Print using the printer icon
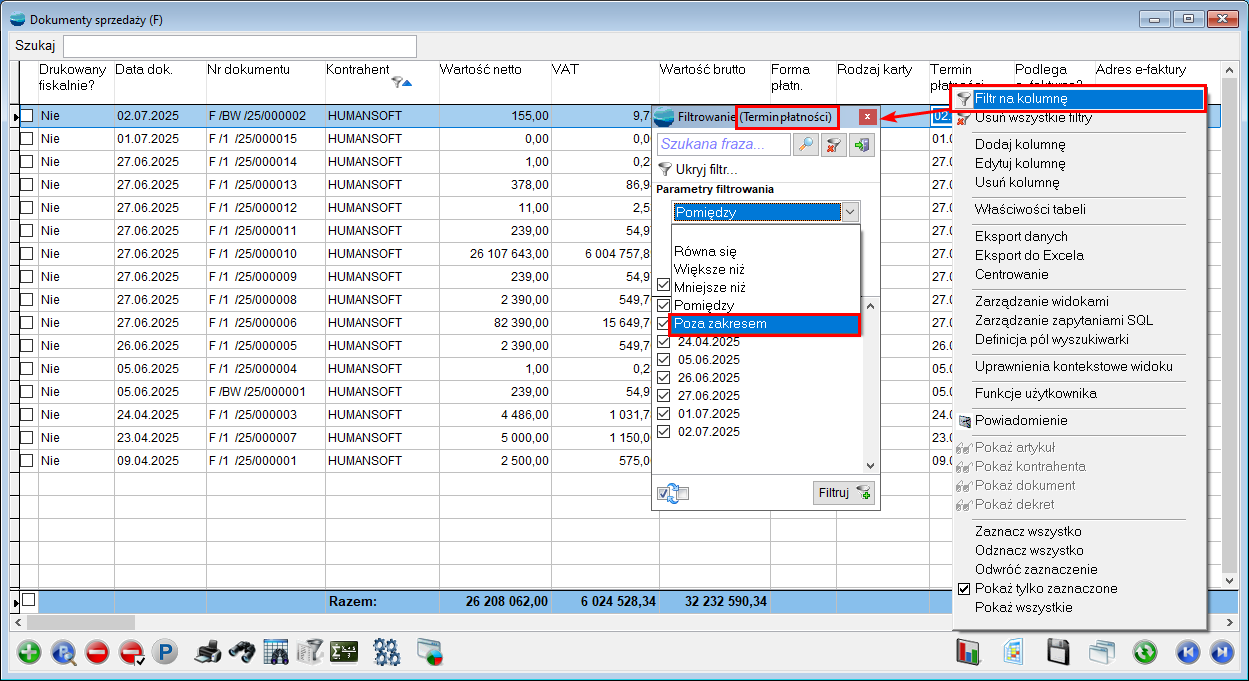The width and height of the screenshot is (1249, 681). point(207,653)
